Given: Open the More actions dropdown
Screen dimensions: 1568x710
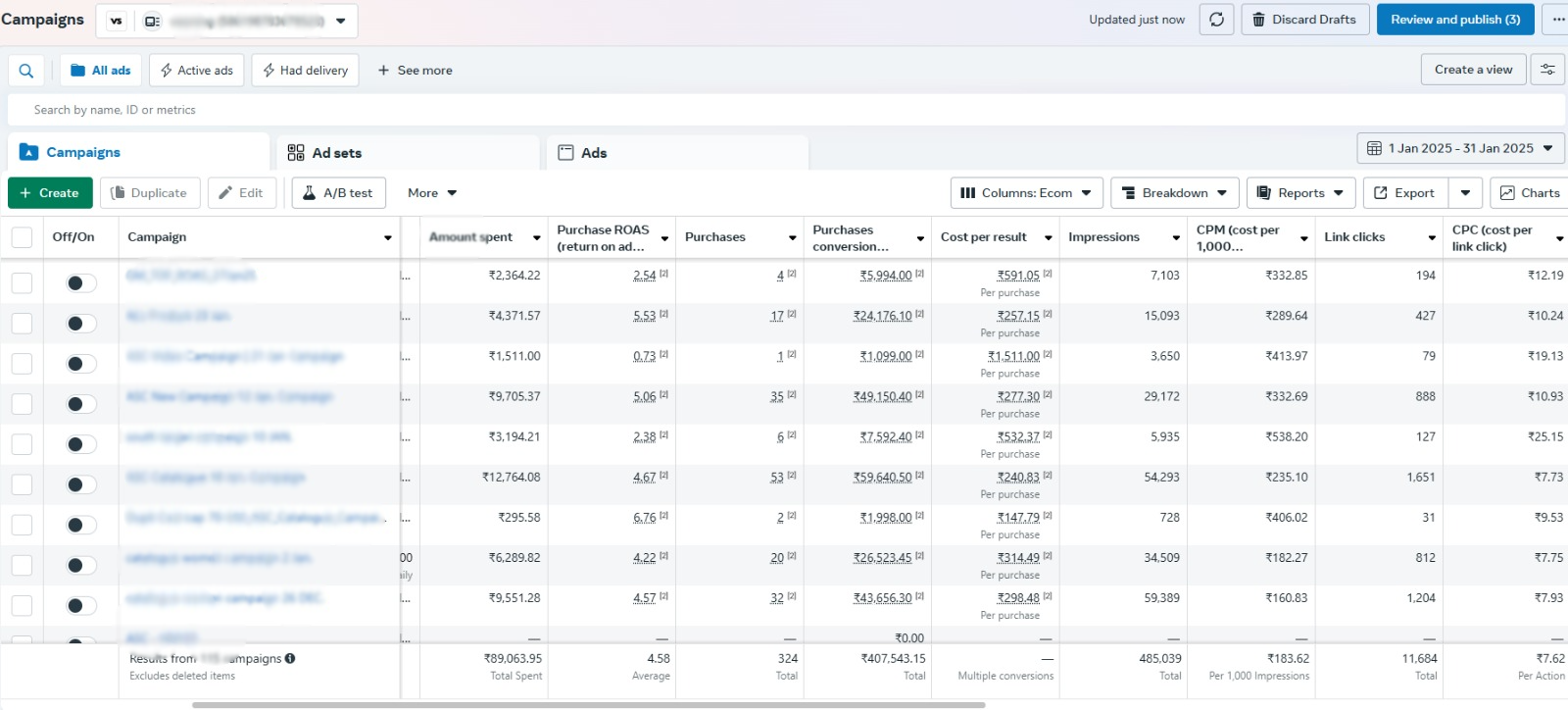Looking at the screenshot, I should point(432,193).
